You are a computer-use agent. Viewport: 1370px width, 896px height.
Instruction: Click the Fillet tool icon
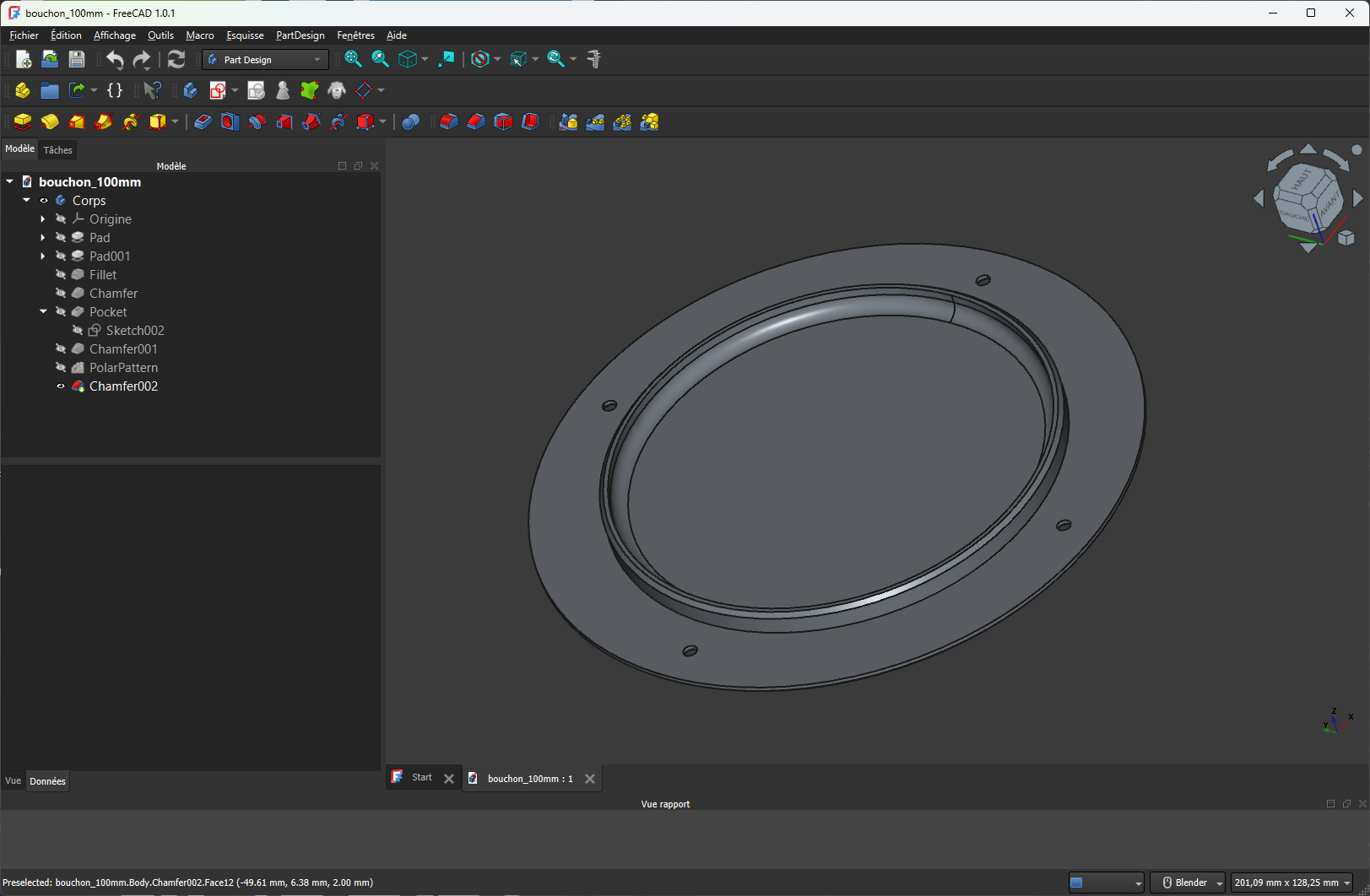click(449, 122)
